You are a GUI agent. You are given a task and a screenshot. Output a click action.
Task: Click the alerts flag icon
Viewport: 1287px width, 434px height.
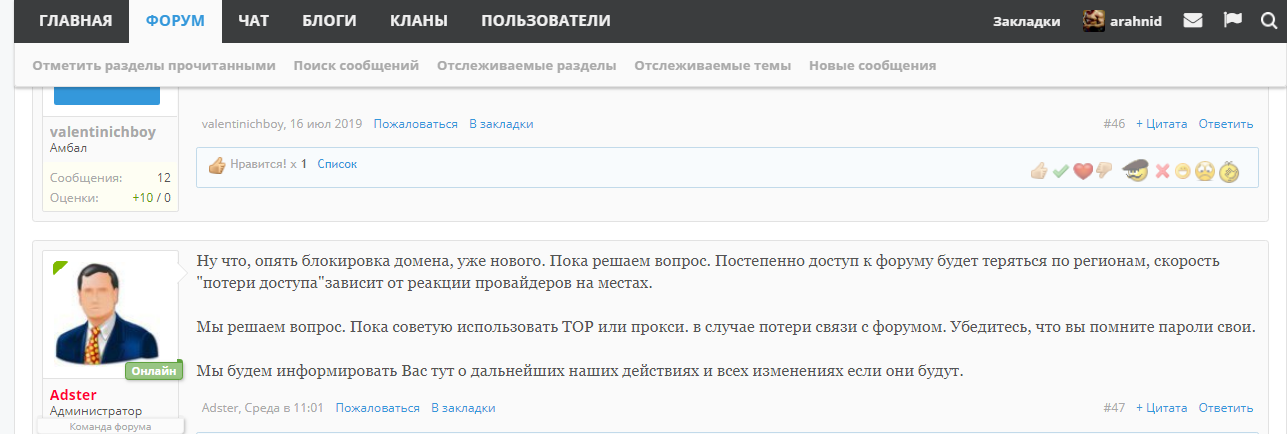click(x=1232, y=21)
